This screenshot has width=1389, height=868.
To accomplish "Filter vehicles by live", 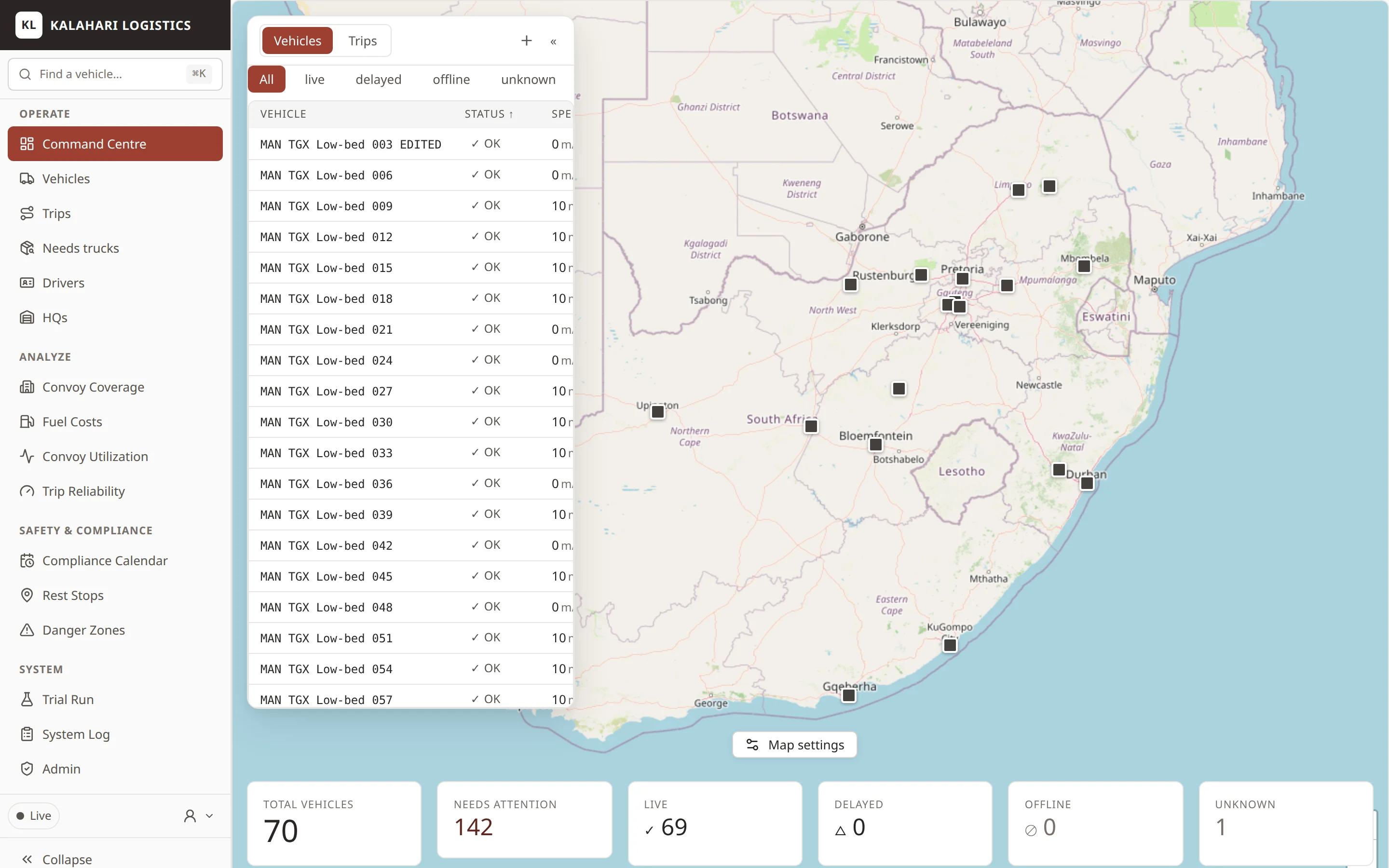I will (x=314, y=79).
